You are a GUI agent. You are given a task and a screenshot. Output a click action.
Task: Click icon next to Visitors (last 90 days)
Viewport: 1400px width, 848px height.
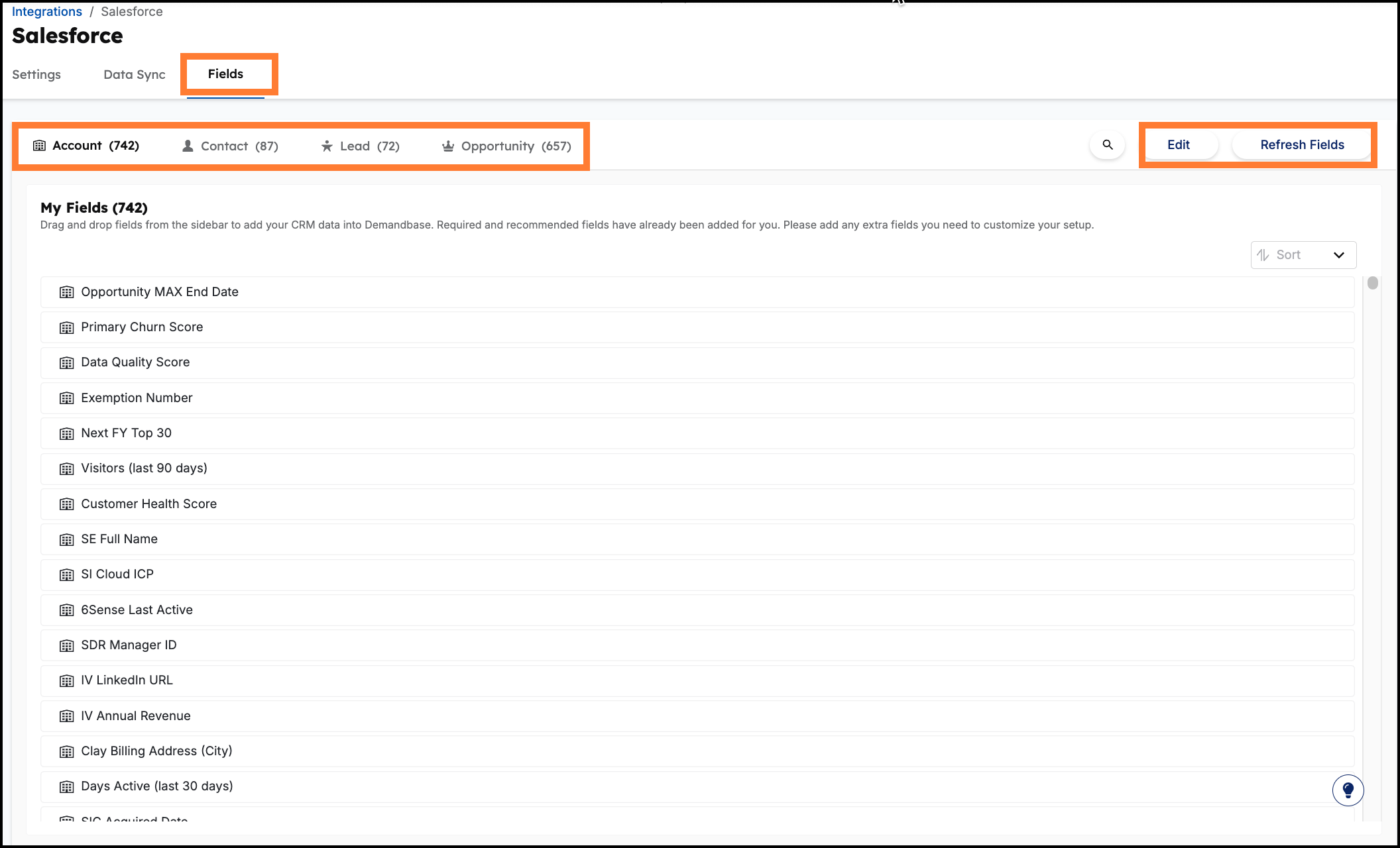[x=66, y=468]
